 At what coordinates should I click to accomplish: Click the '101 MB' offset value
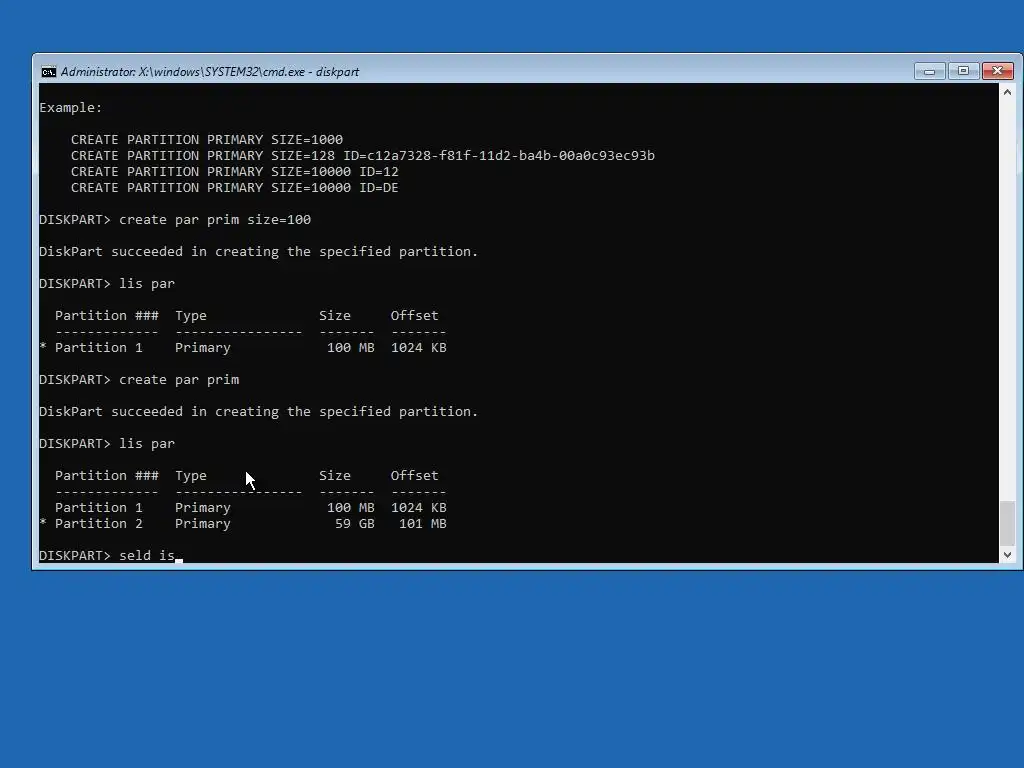point(423,524)
